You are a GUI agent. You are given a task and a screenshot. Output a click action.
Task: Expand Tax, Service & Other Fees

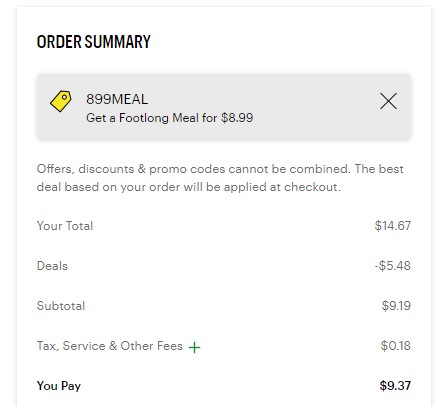pos(194,347)
